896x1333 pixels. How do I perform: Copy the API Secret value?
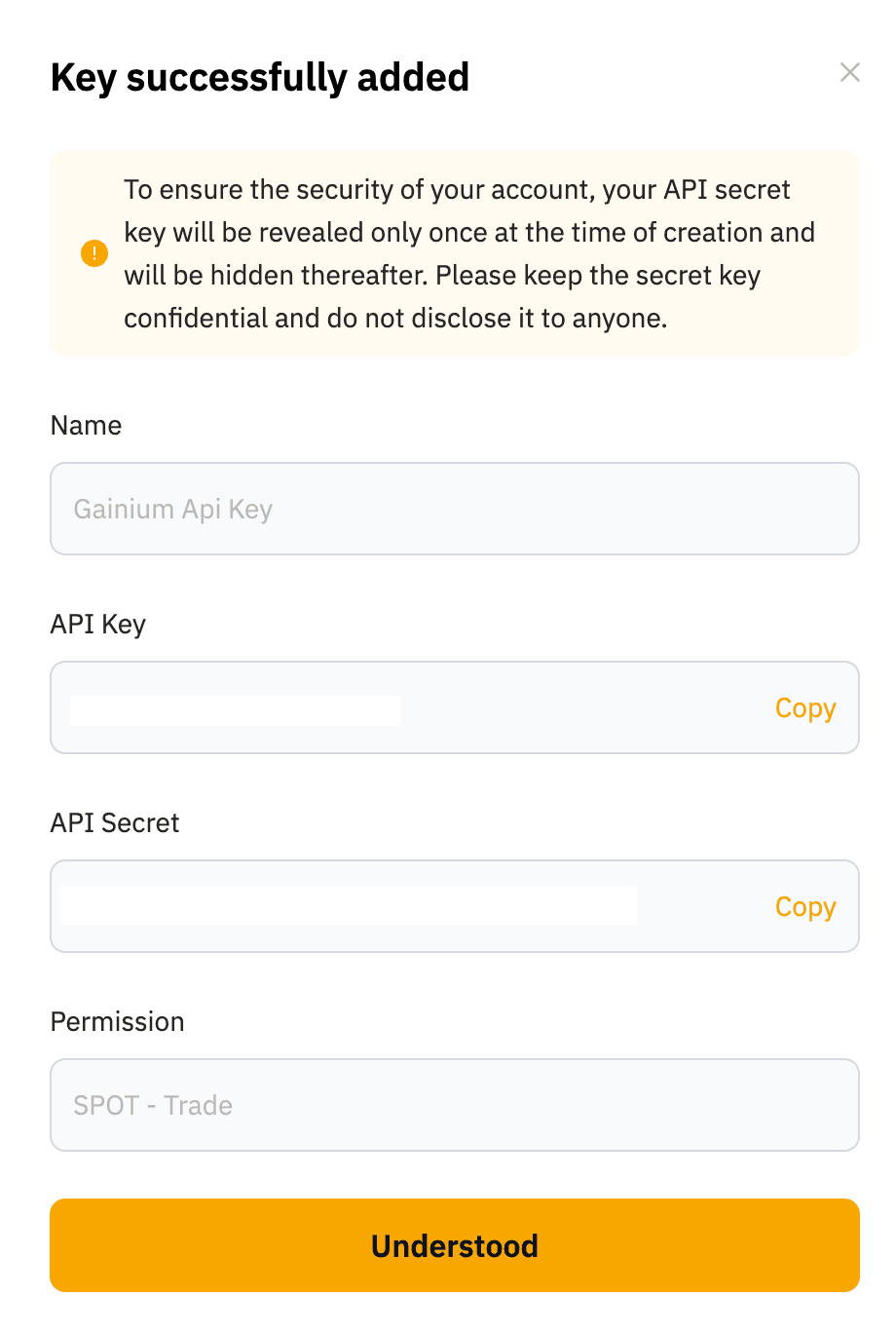[804, 907]
